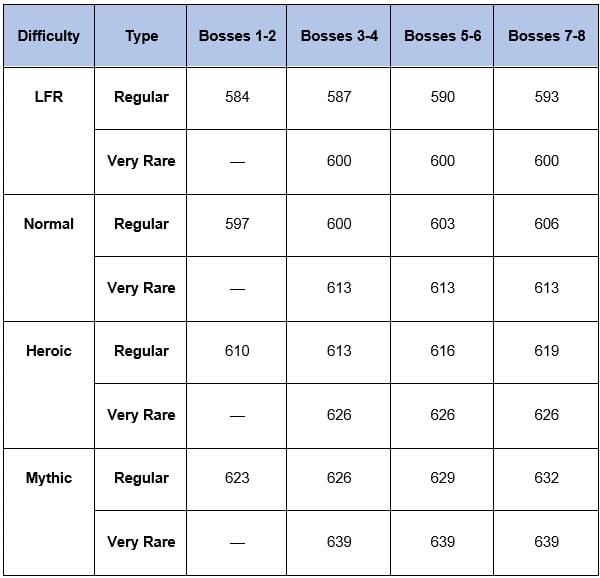Image resolution: width=600 pixels, height=578 pixels.
Task: Click the 623 item level cell
Action: [237, 478]
